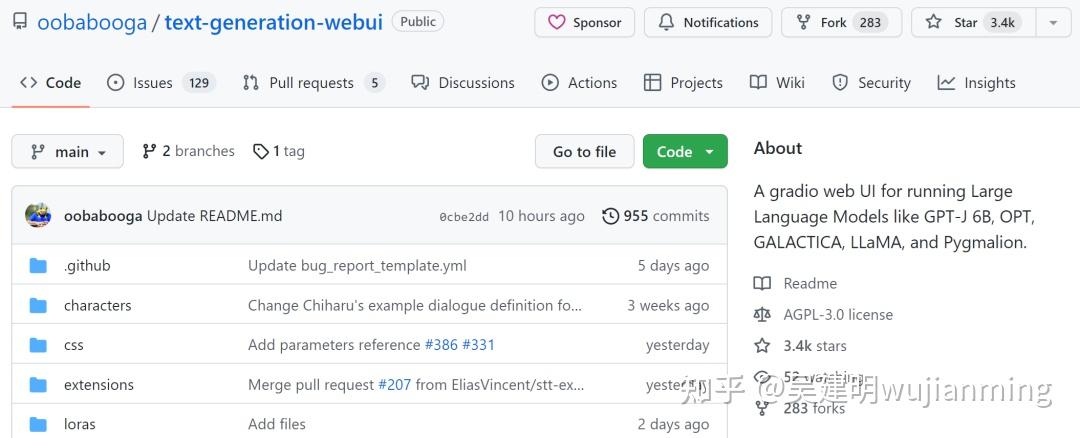Open the Wiki tab
1080x438 pixels.
click(778, 83)
